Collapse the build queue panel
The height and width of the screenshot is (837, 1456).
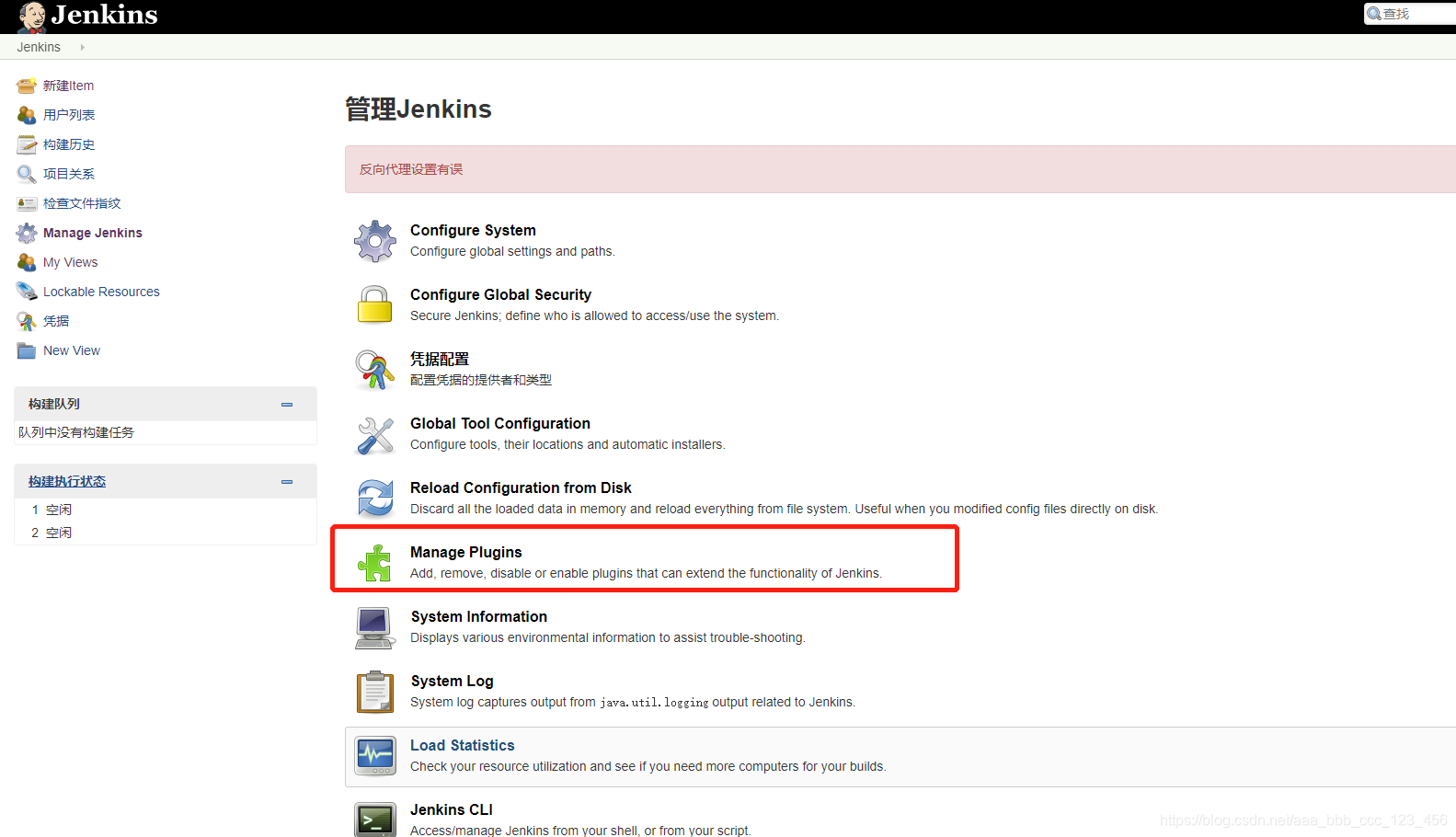click(287, 405)
